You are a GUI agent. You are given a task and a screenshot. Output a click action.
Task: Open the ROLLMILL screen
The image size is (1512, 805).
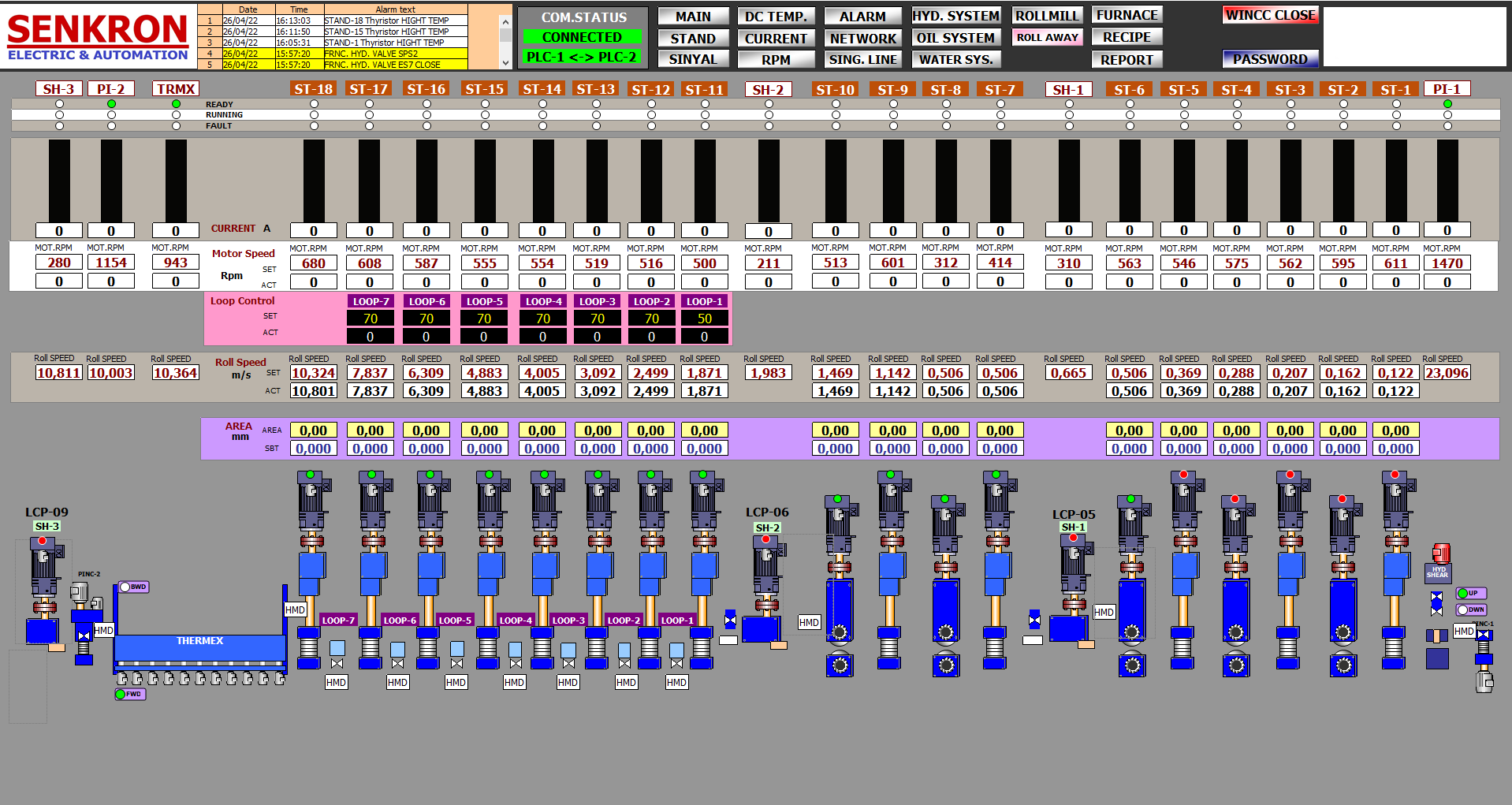pyautogui.click(x=1046, y=16)
